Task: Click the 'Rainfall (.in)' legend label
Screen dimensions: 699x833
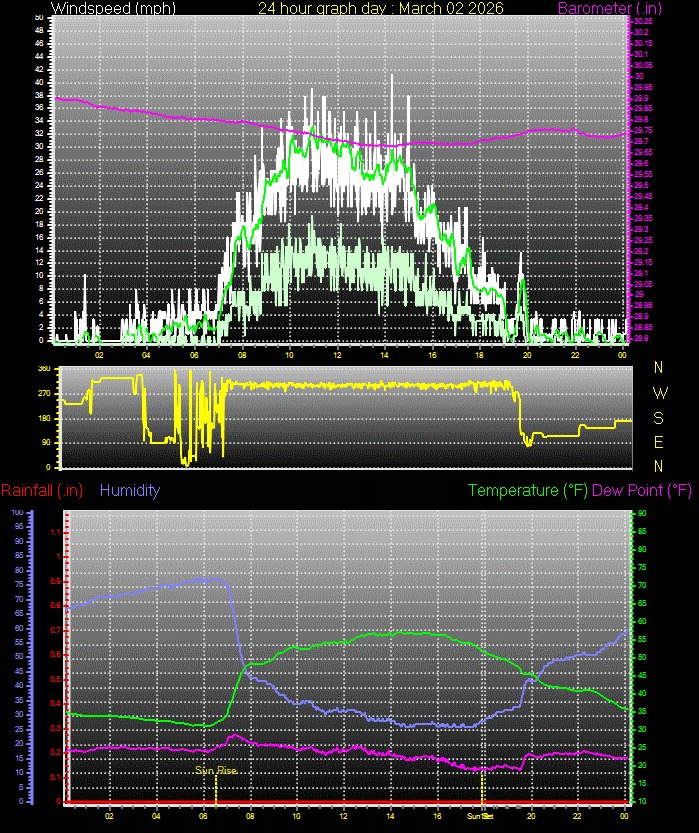Action: click(x=42, y=490)
